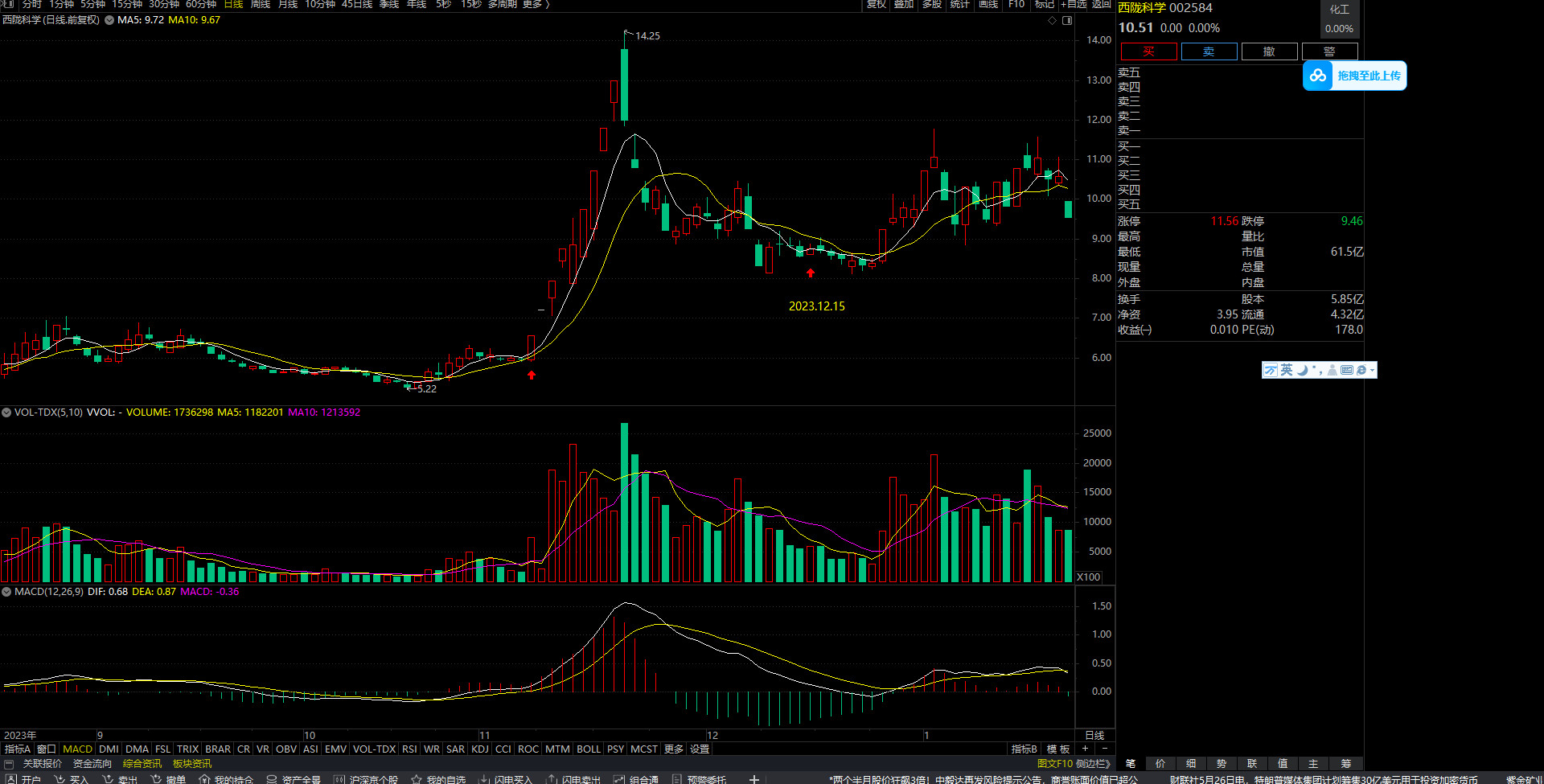Screen dimensions: 1544x784
Task: Expand the 更多 timeframe options at top
Action: (536, 4)
